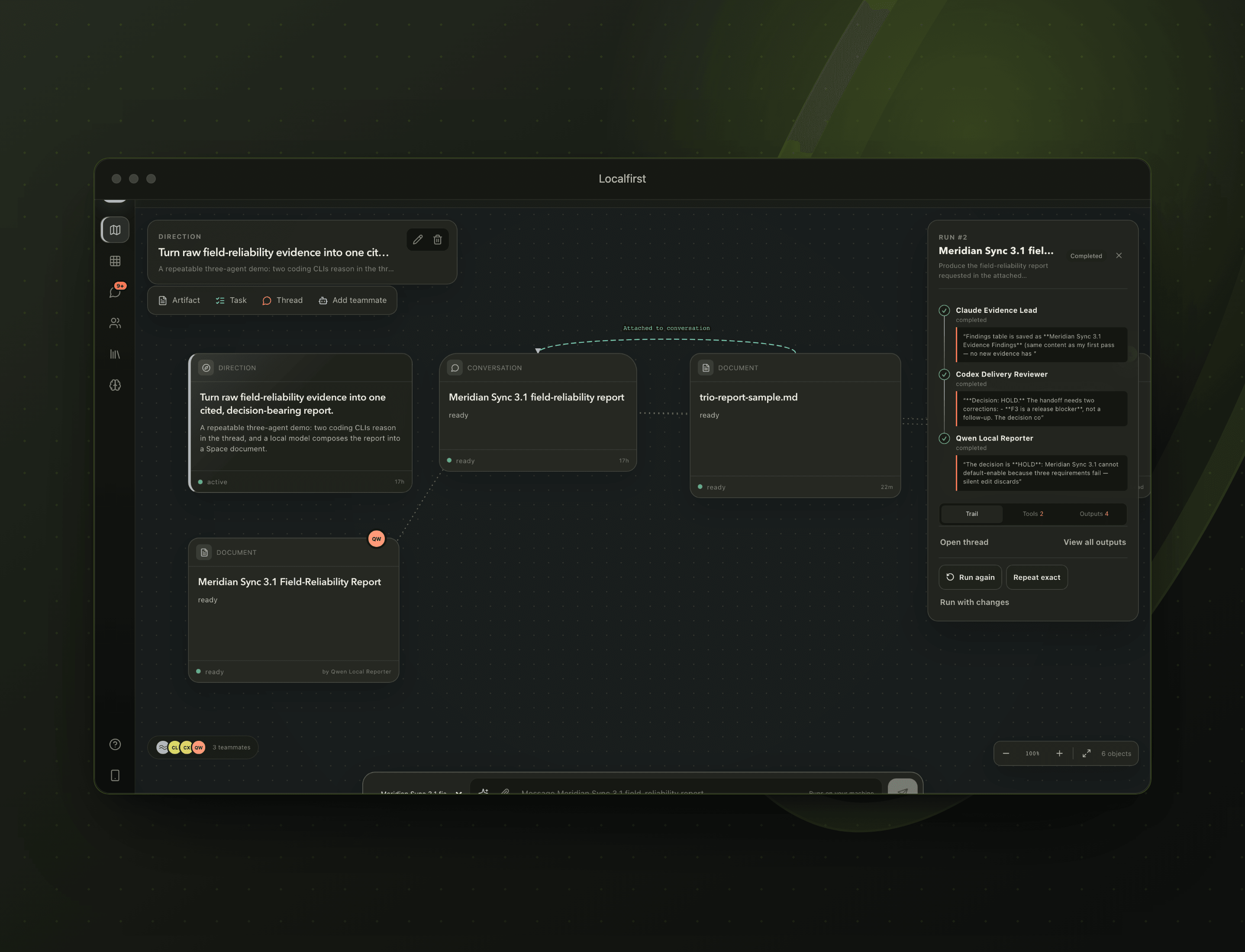Open the 3 teammates pill
Viewport: 1245px width, 952px height.
pyautogui.click(x=203, y=747)
